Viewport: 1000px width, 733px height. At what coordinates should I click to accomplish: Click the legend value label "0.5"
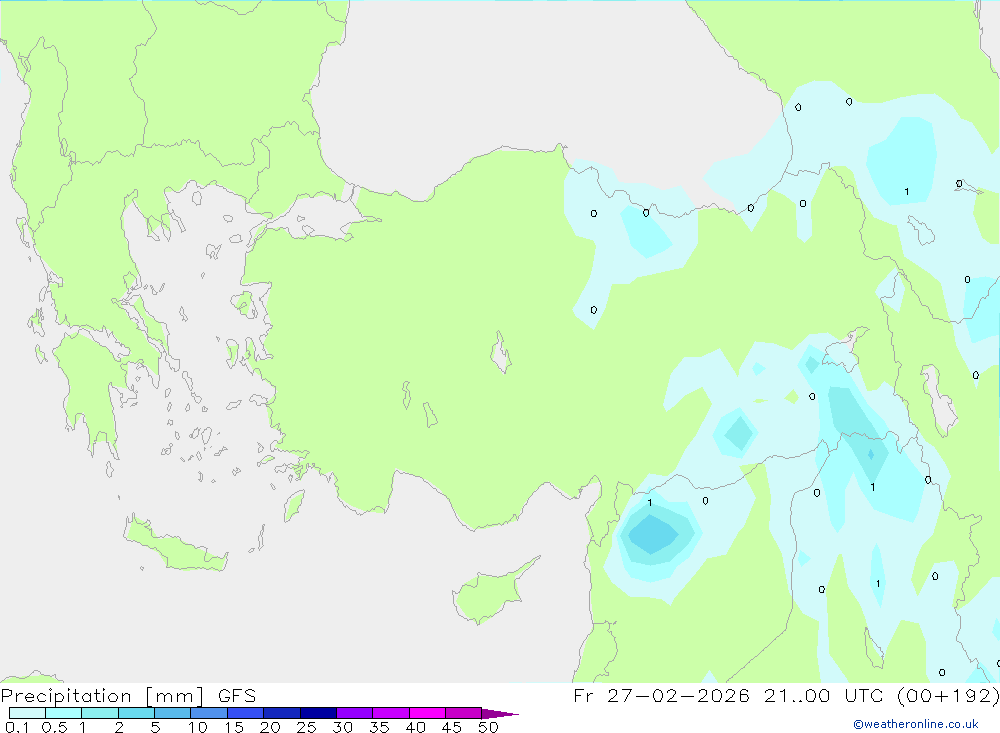coord(54,727)
